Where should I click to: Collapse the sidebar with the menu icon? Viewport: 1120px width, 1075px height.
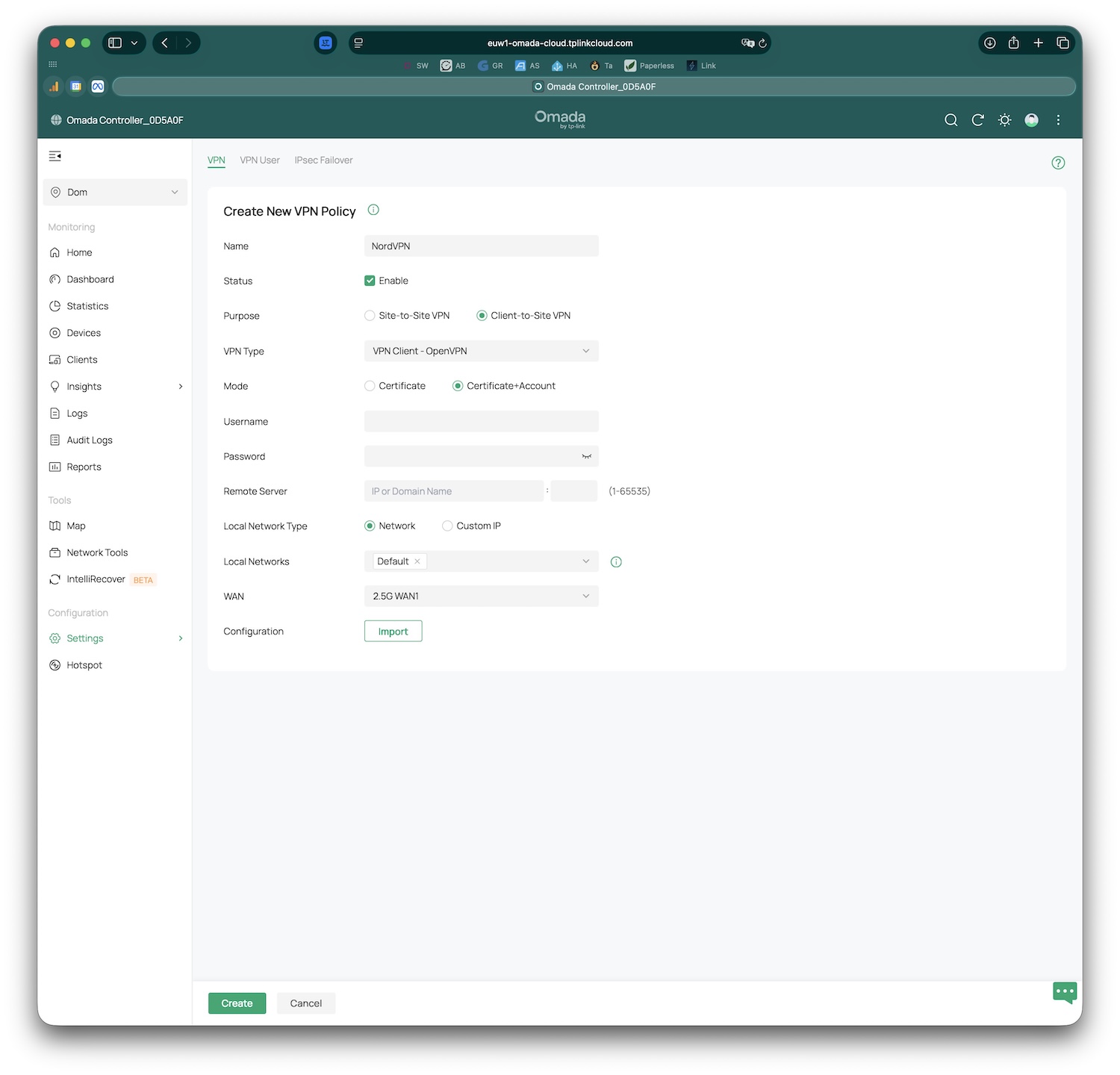[55, 156]
